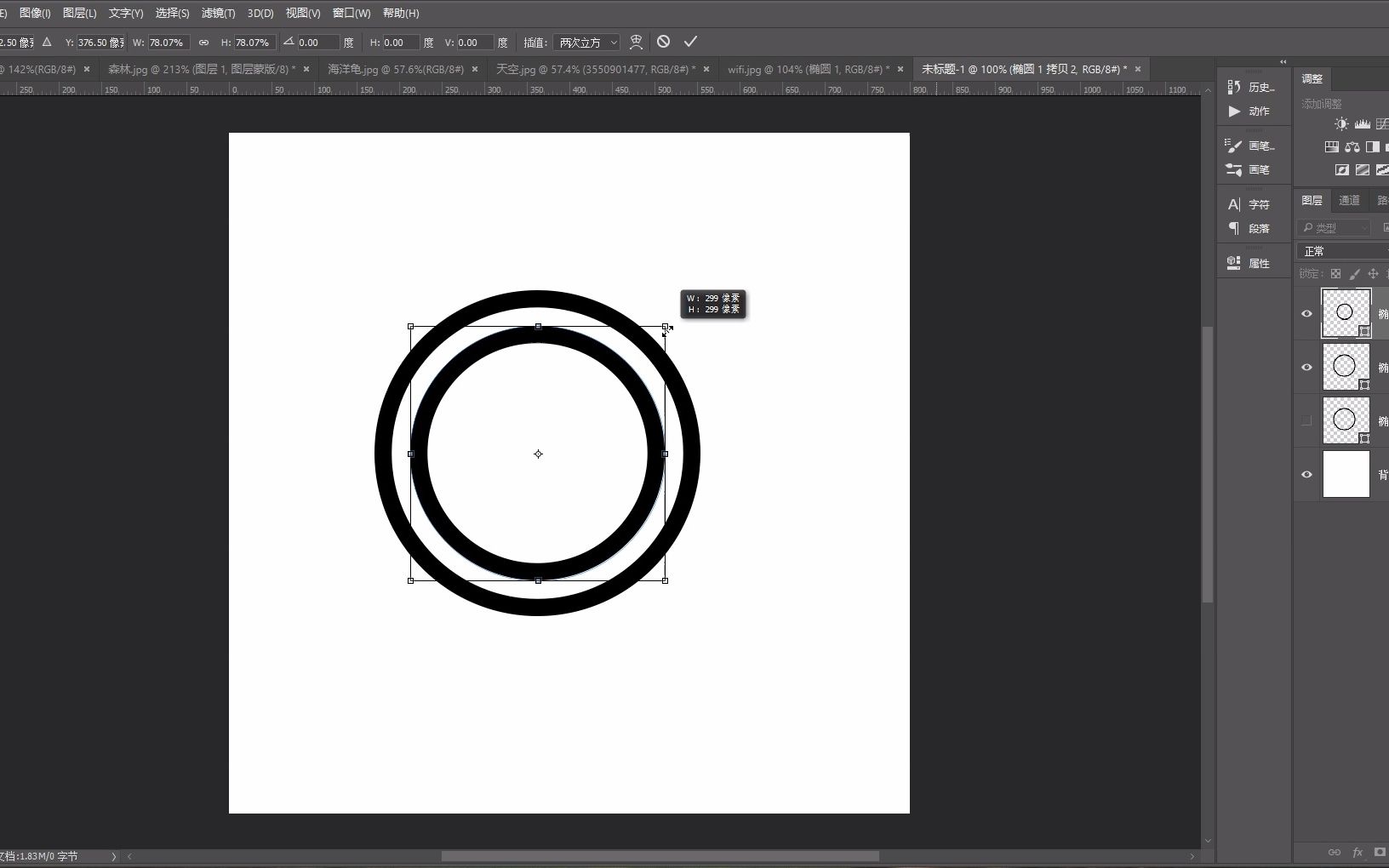Screen dimensions: 1389x868
Task: Open the Type (文字) menu
Action: [126, 13]
